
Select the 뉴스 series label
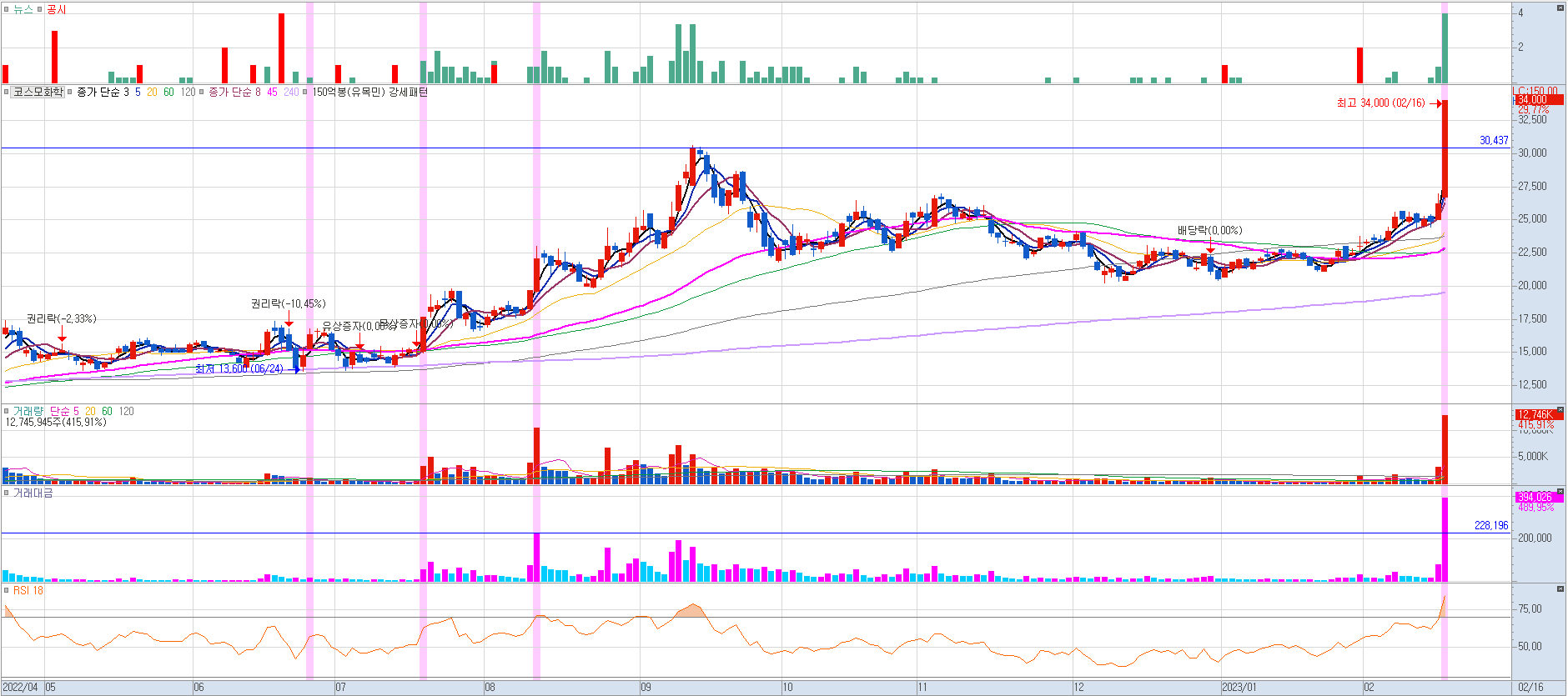point(23,9)
